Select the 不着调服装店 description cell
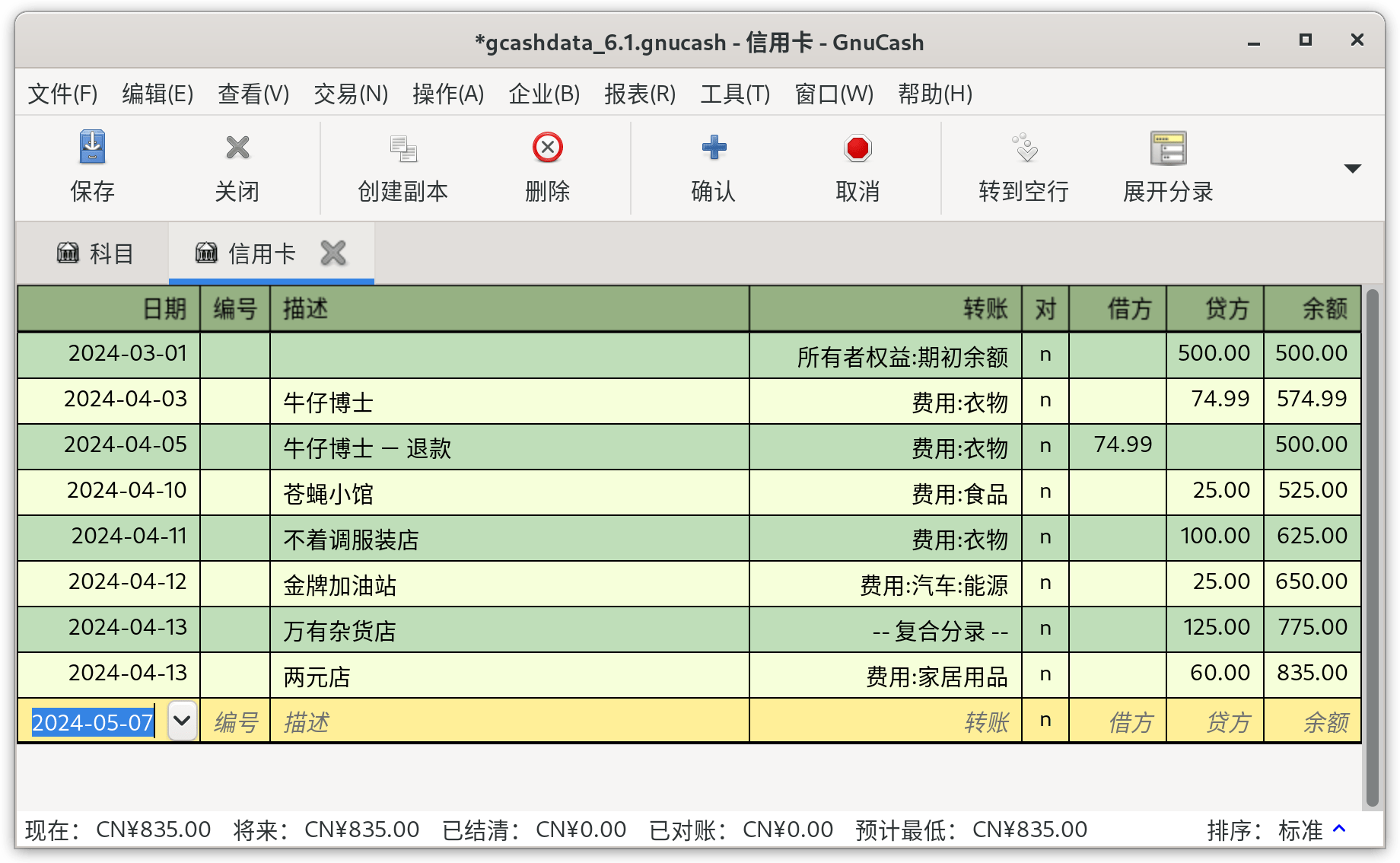The width and height of the screenshot is (1400, 863). [510, 538]
